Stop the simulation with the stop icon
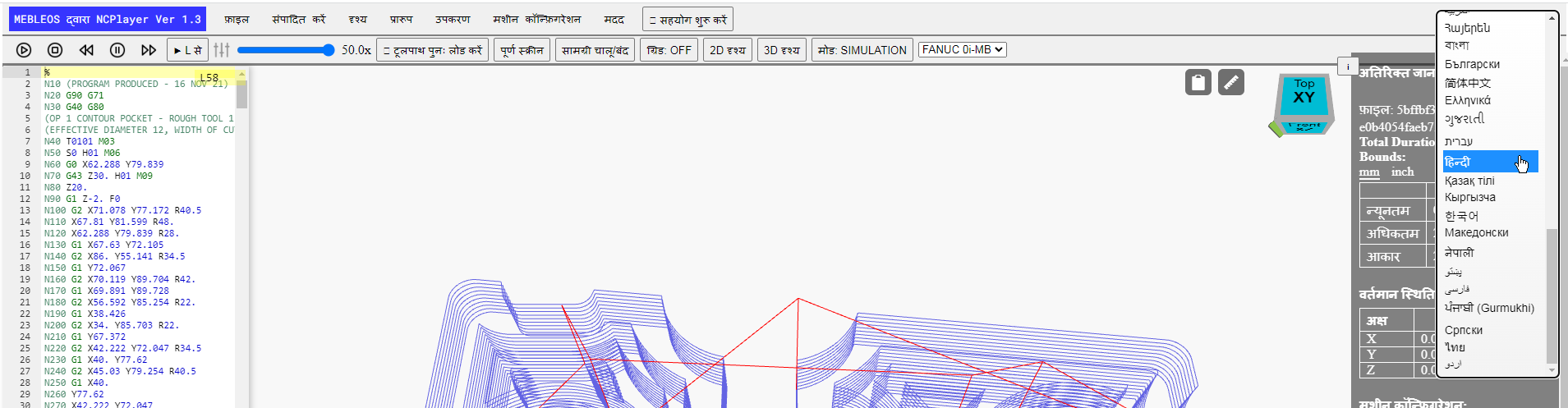 point(55,50)
